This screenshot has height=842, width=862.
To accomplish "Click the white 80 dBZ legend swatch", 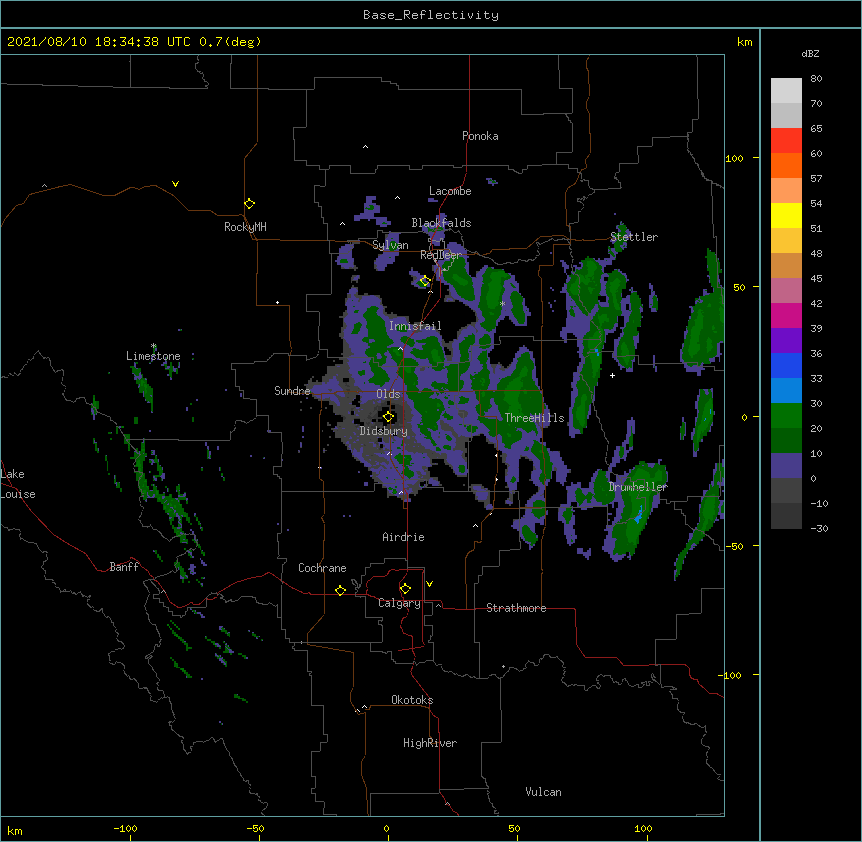I will pyautogui.click(x=786, y=91).
